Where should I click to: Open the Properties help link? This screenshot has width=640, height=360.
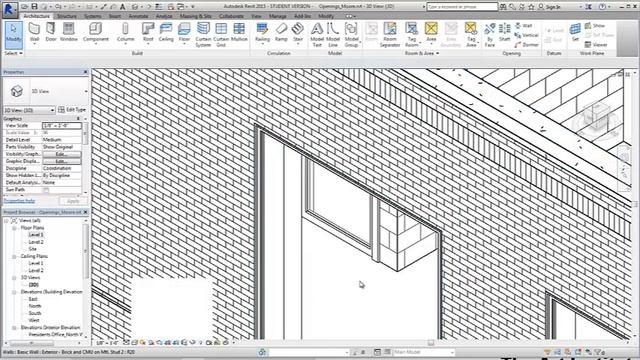point(20,201)
